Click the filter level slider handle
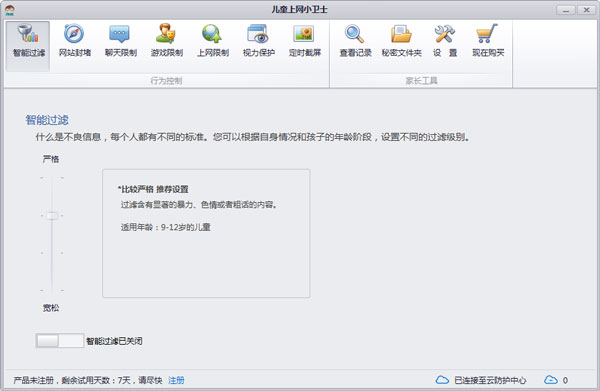This screenshot has height=391, width=600. (x=52, y=216)
